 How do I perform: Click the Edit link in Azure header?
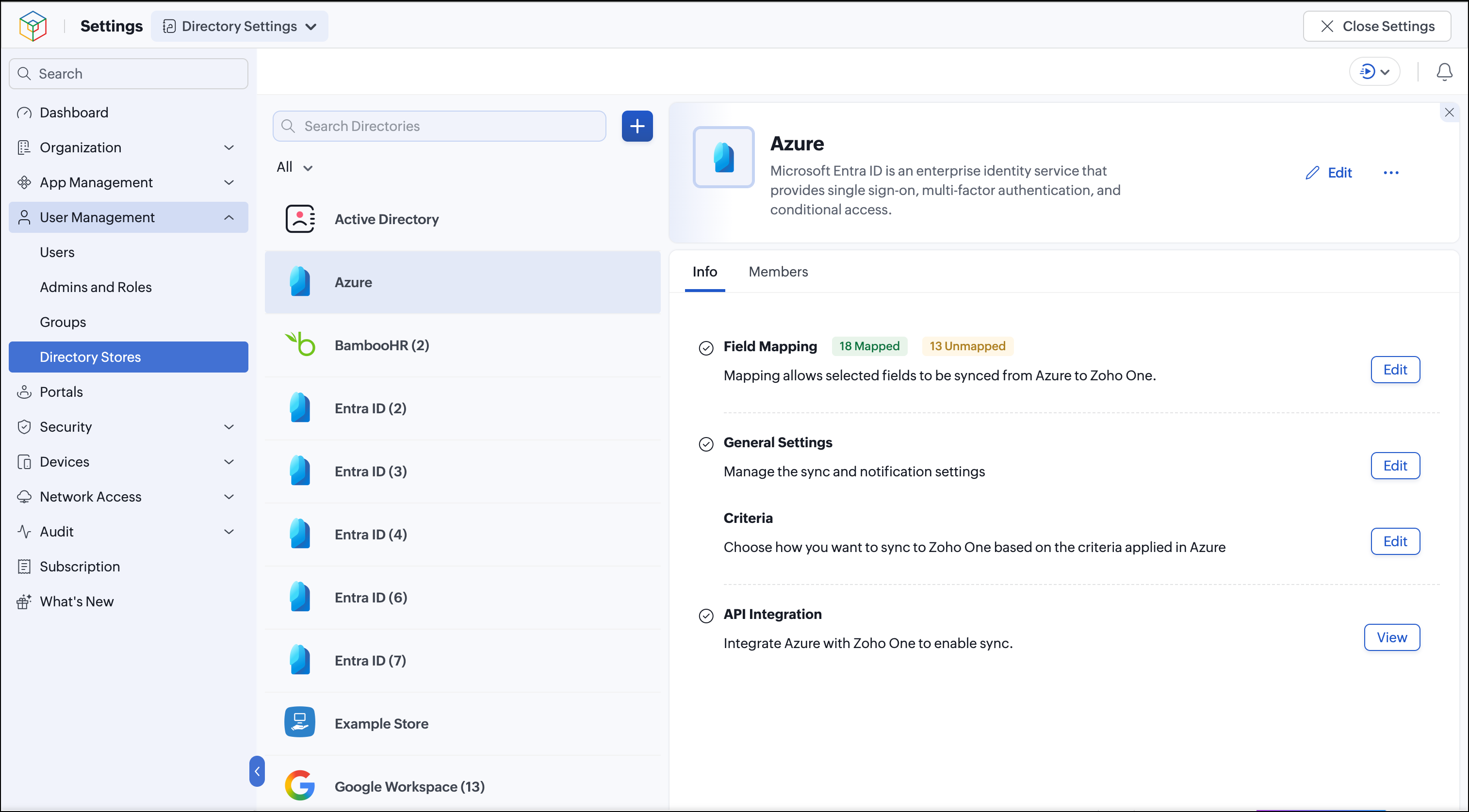click(x=1339, y=173)
